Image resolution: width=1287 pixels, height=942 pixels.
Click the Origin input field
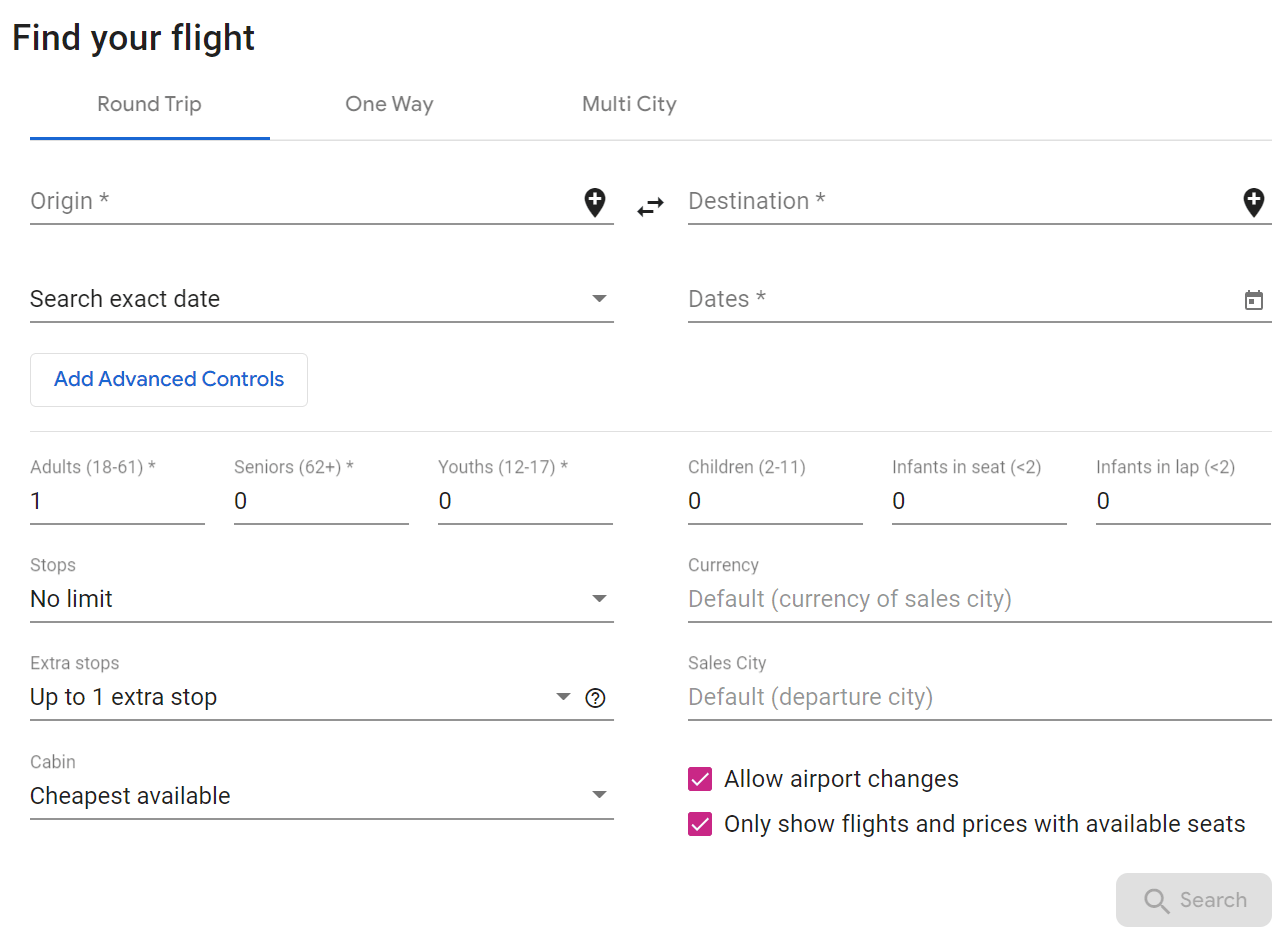click(300, 202)
